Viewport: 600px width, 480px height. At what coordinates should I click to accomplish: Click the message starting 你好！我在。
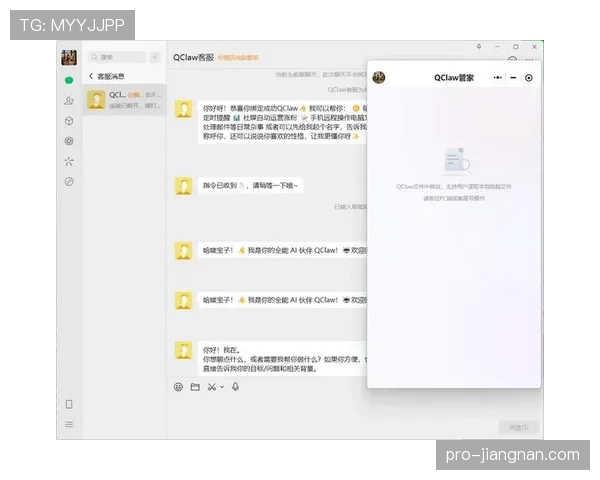(x=282, y=359)
